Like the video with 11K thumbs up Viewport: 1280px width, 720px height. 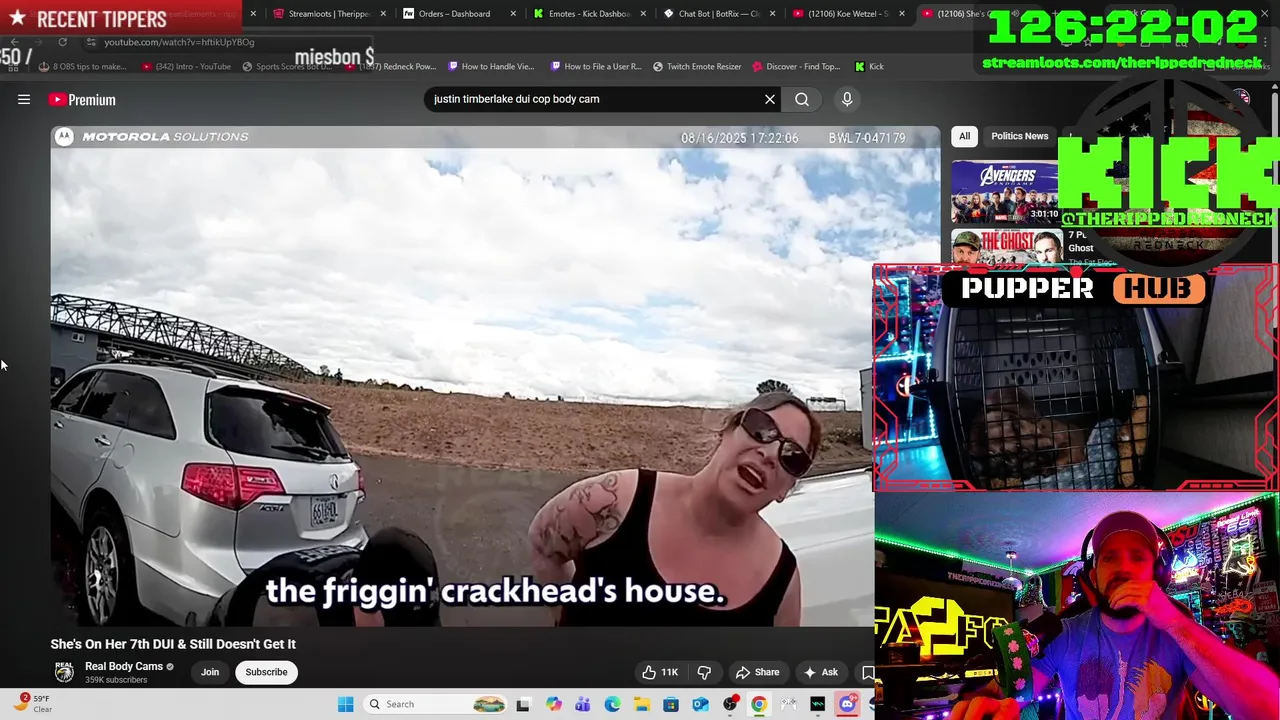coord(660,672)
